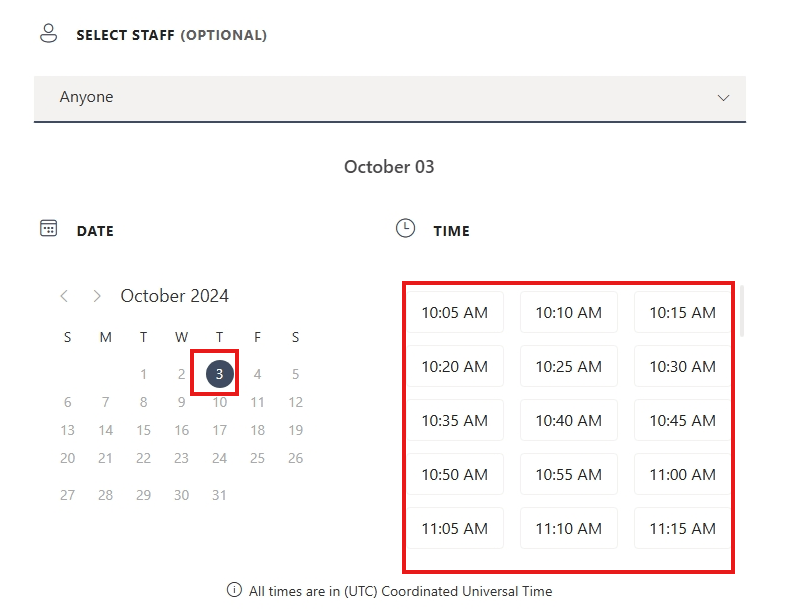Select October 14 on the calendar

105,430
